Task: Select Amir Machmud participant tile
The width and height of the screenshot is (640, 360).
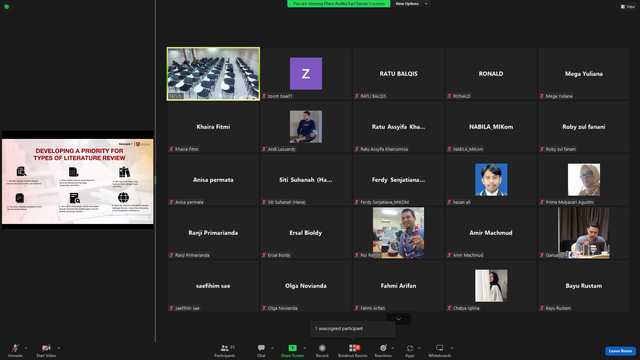Action: coord(491,233)
